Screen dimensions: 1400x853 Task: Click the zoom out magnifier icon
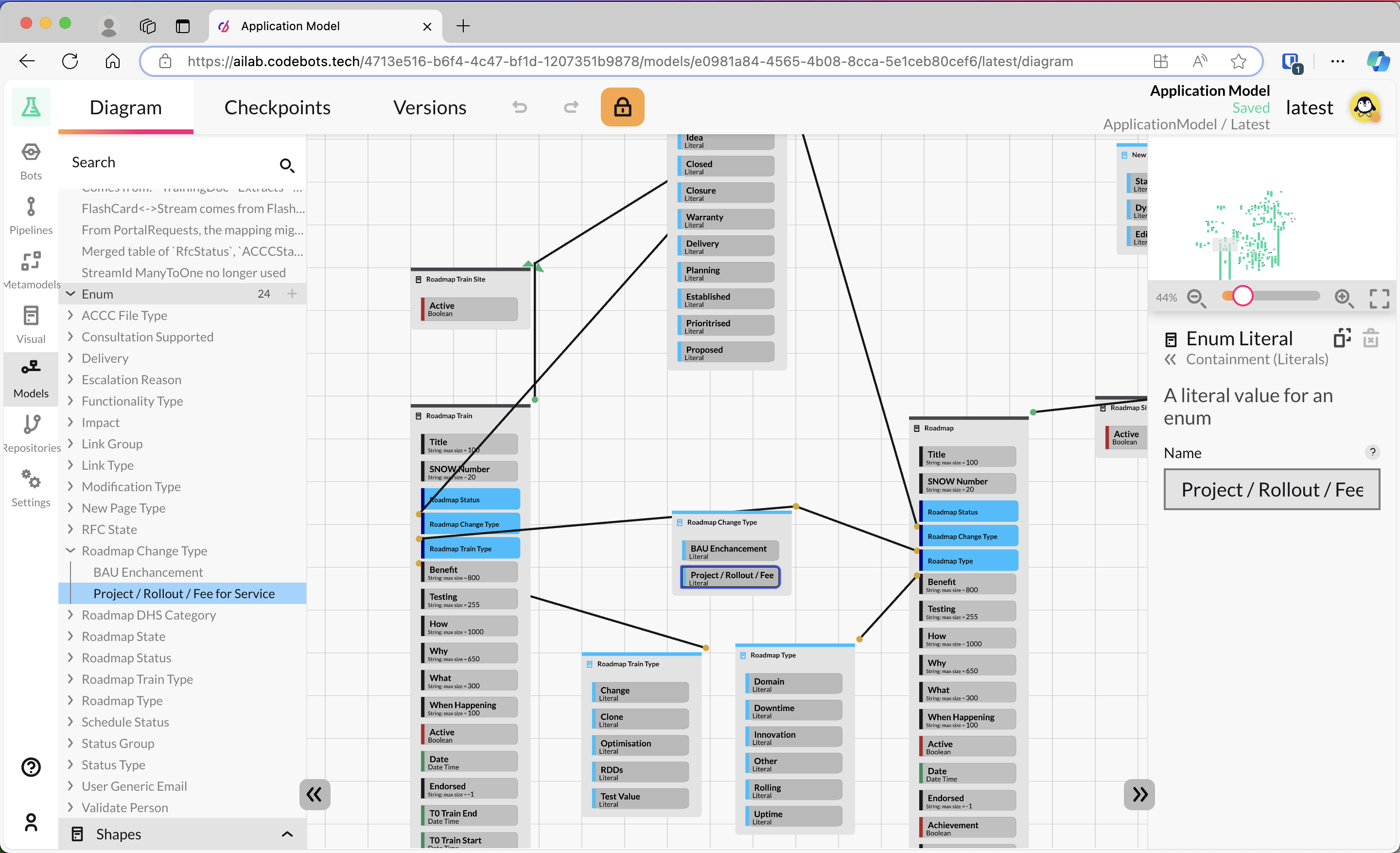[x=1196, y=297]
